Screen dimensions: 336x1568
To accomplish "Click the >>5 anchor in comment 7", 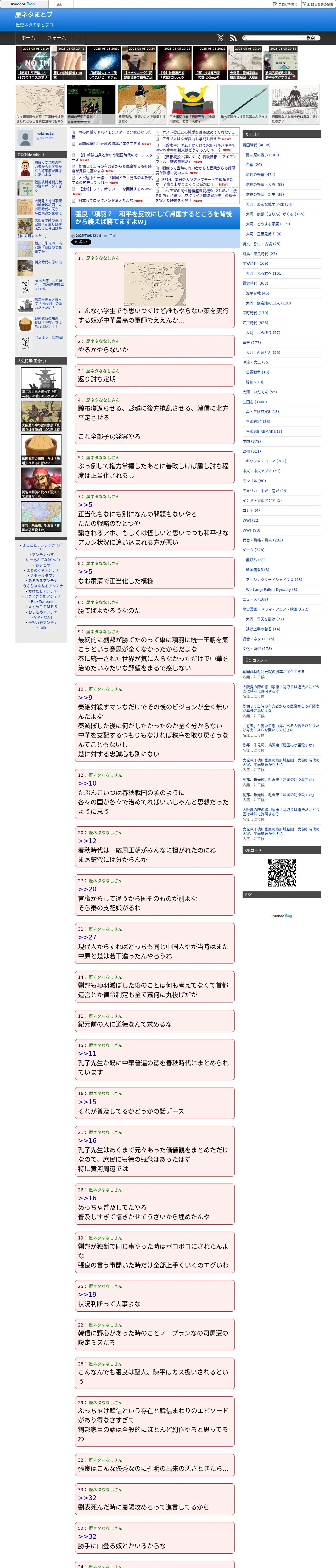I will (85, 505).
